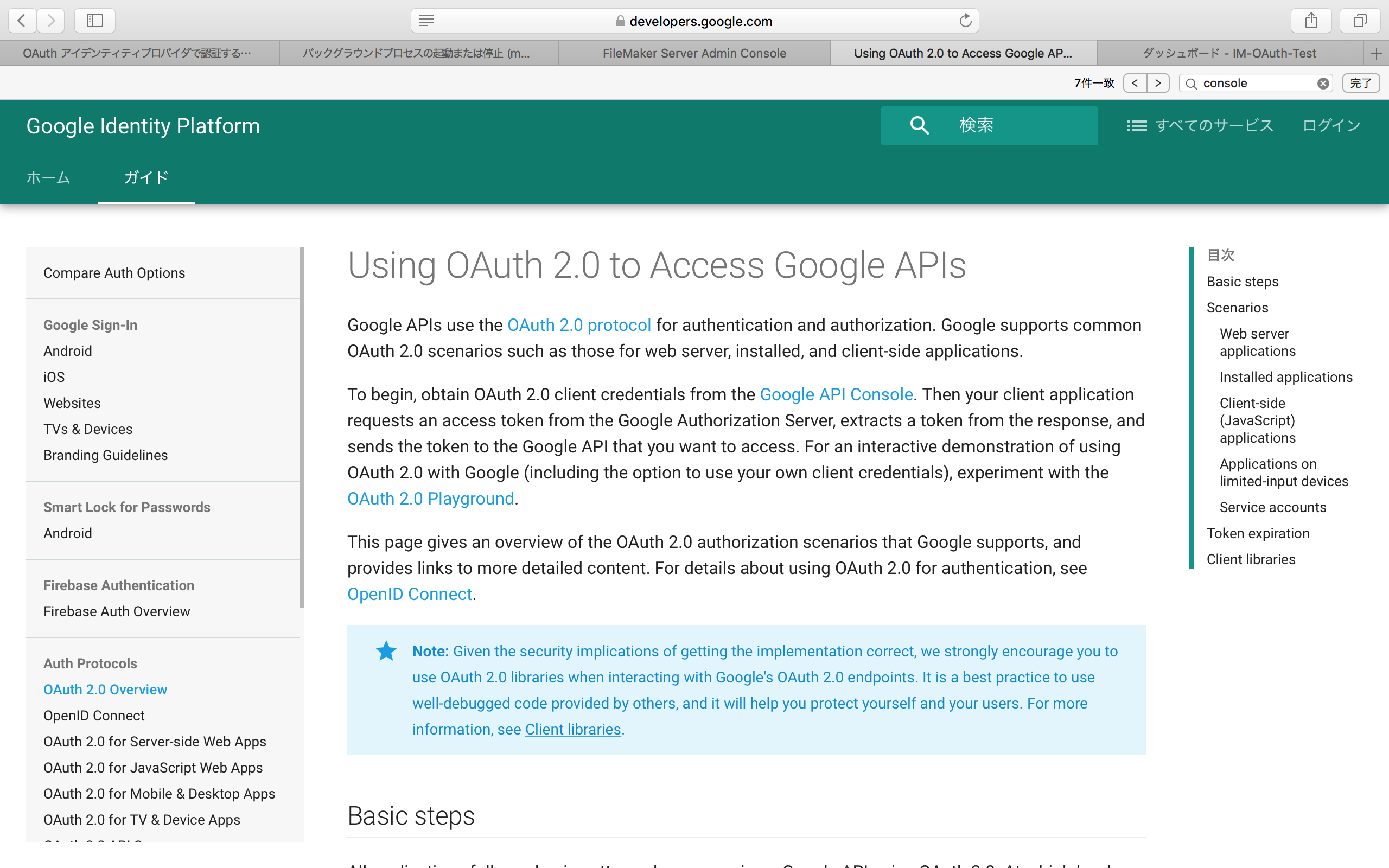1389x868 pixels.
Task: Click the 完了 button in find bar
Action: pyautogui.click(x=1361, y=83)
